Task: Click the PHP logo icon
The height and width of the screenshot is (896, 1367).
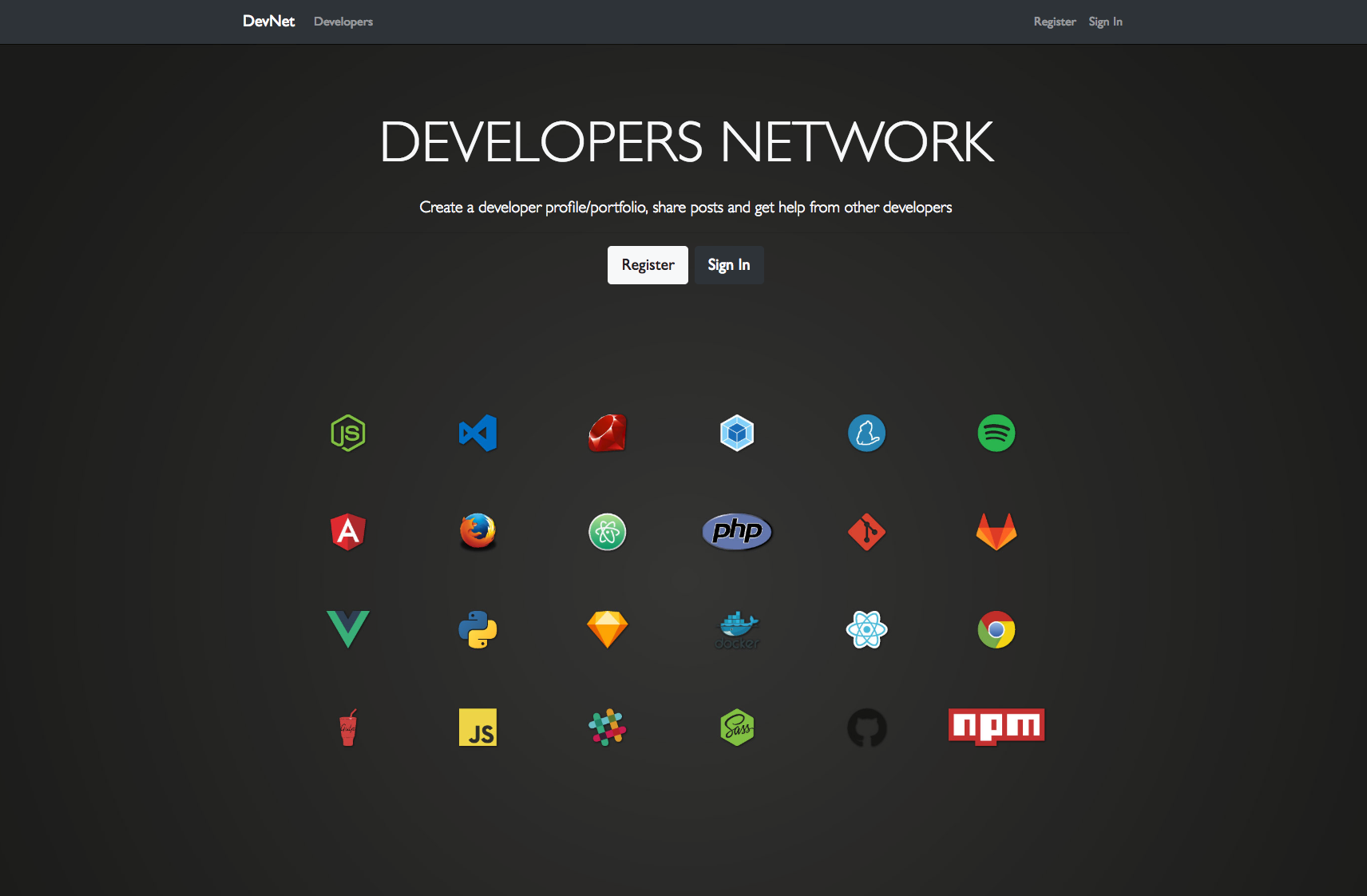Action: pos(737,531)
